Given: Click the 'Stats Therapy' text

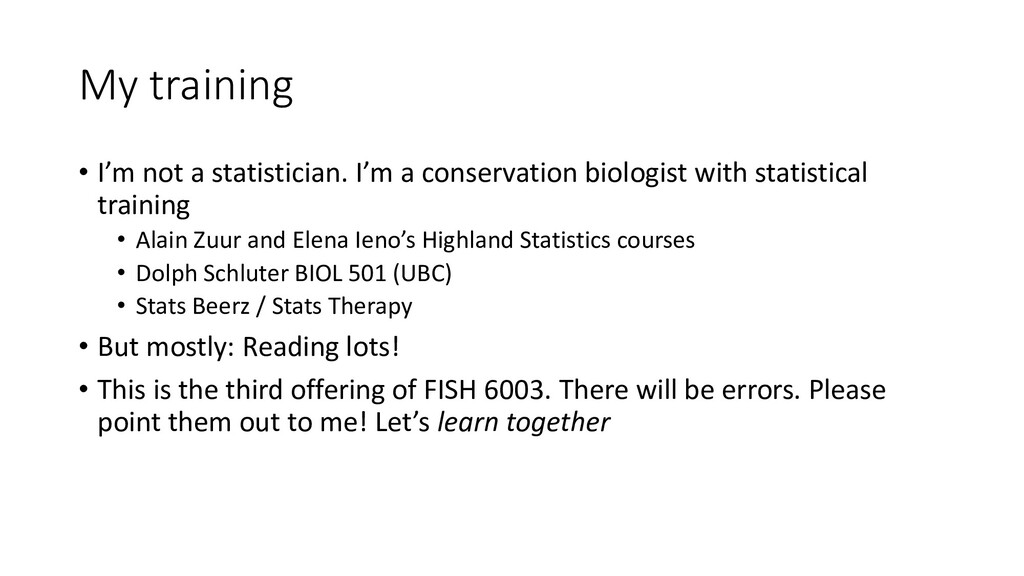Looking at the screenshot, I should [x=342, y=306].
